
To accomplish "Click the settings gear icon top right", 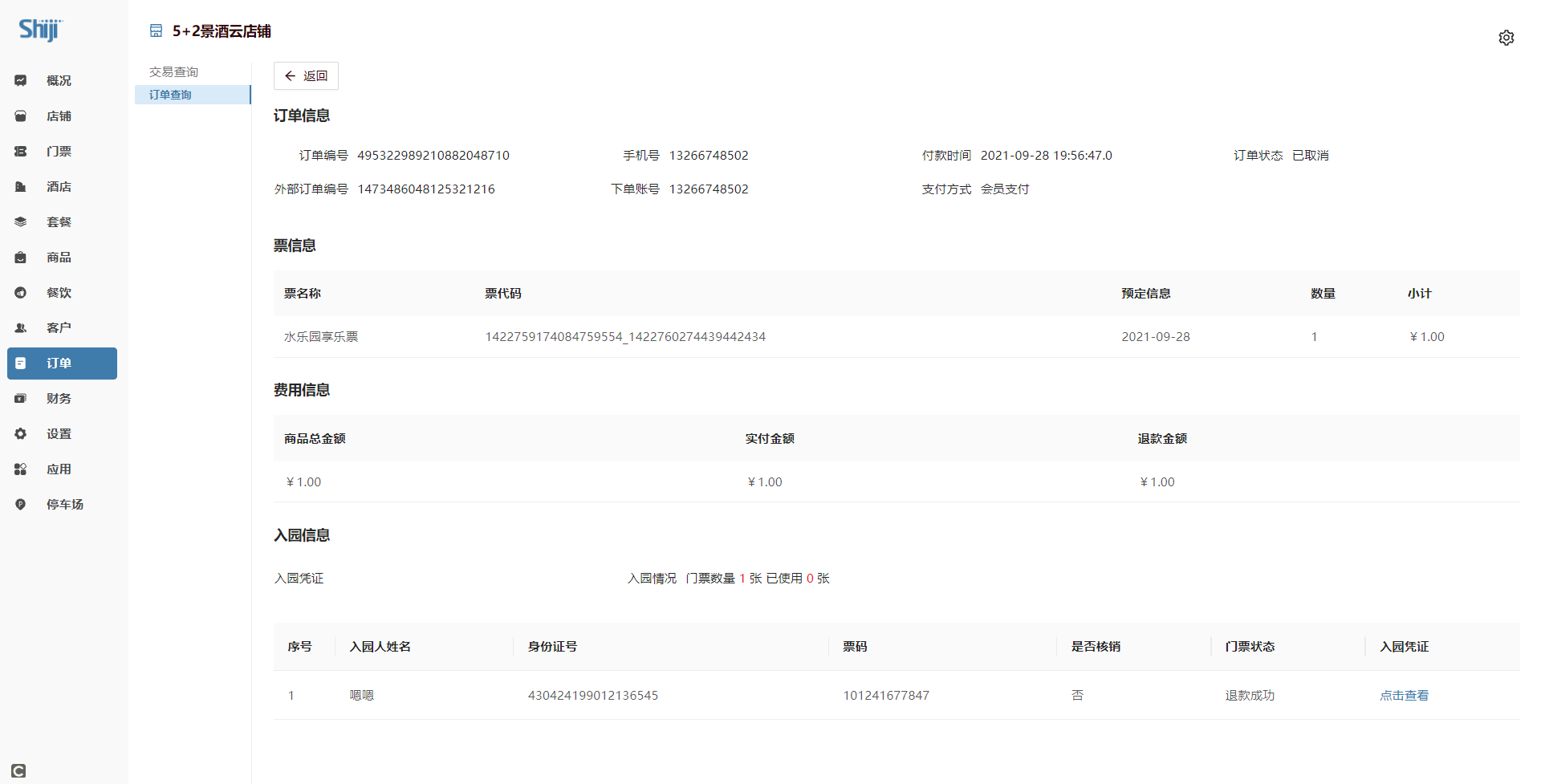I will (1506, 38).
